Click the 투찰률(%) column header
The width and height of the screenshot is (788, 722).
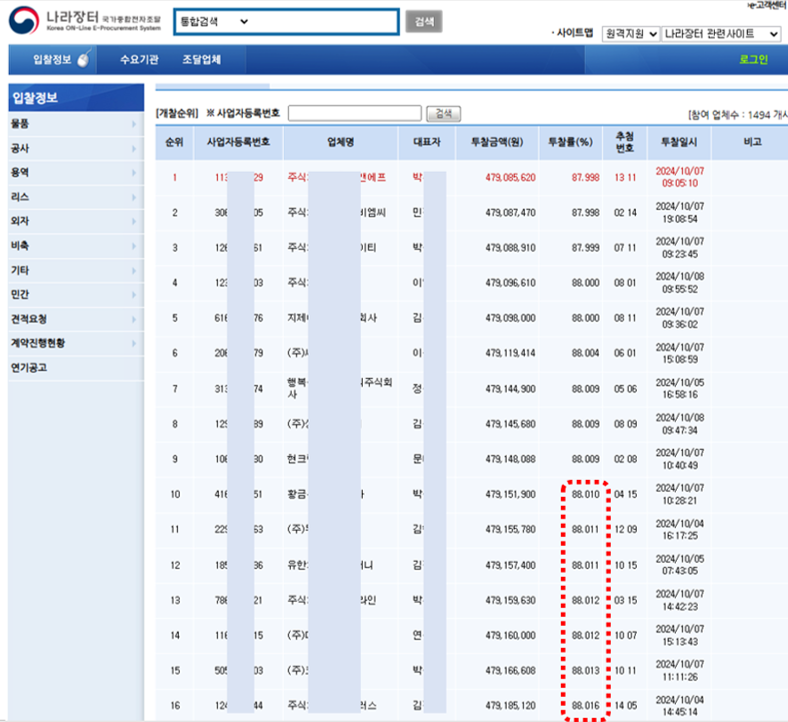(570, 142)
